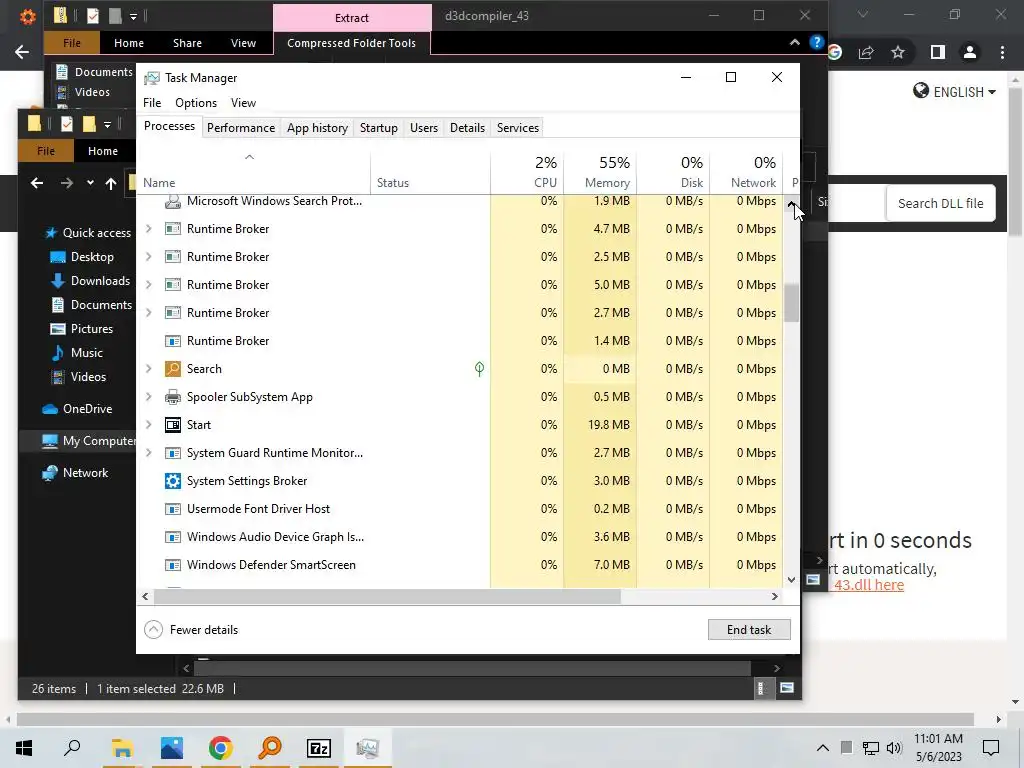The height and width of the screenshot is (768, 1024).
Task: Click the Search process magnifier icon
Action: click(x=172, y=369)
